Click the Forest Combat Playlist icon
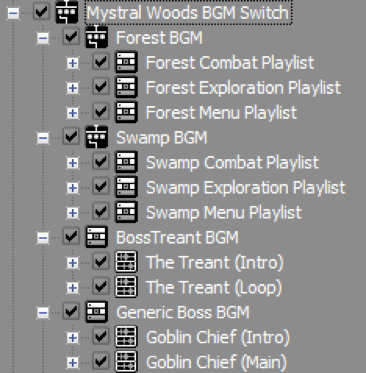Image resolution: width=366 pixels, height=373 pixels. [126, 62]
